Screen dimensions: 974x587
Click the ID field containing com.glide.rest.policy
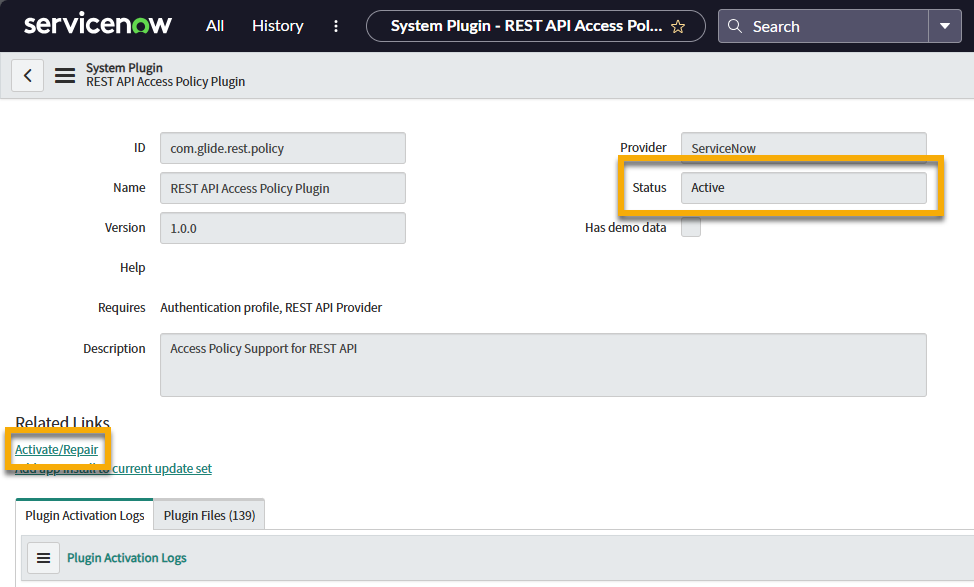click(x=282, y=147)
